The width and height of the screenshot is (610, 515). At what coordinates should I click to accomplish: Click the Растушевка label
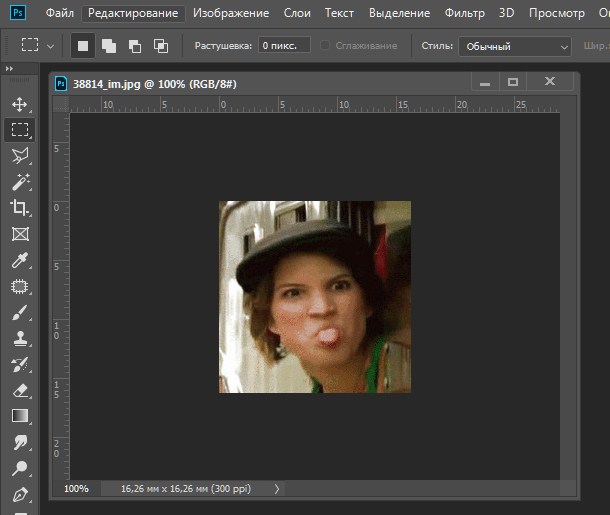223,46
